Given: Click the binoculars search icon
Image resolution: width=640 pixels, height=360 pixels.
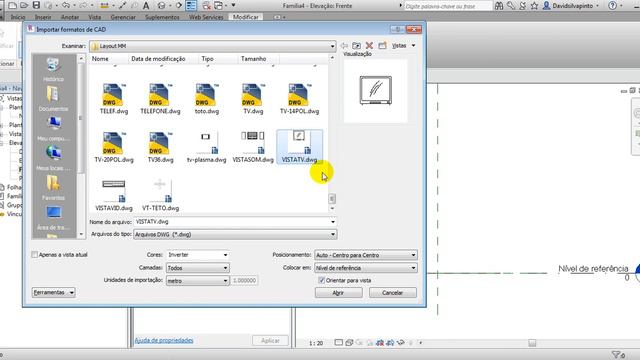Looking at the screenshot, I should 499,6.
